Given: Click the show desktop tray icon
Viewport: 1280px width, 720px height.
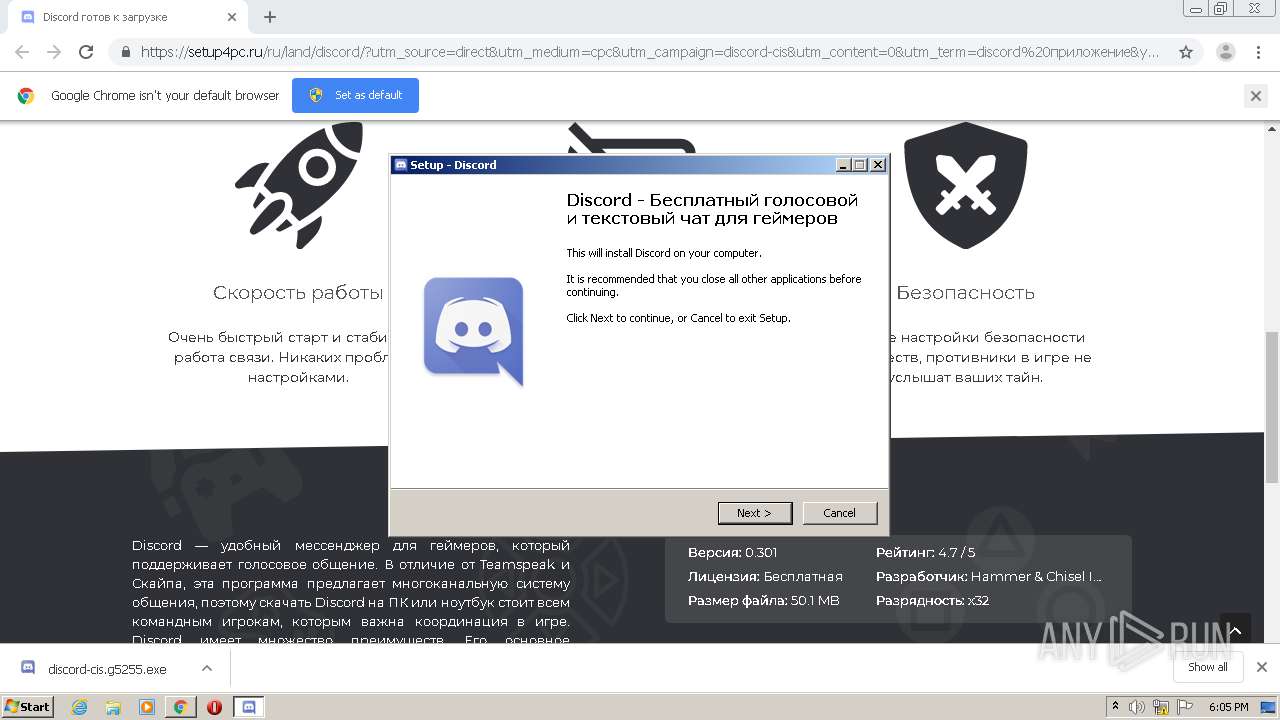Looking at the screenshot, I should click(1270, 707).
